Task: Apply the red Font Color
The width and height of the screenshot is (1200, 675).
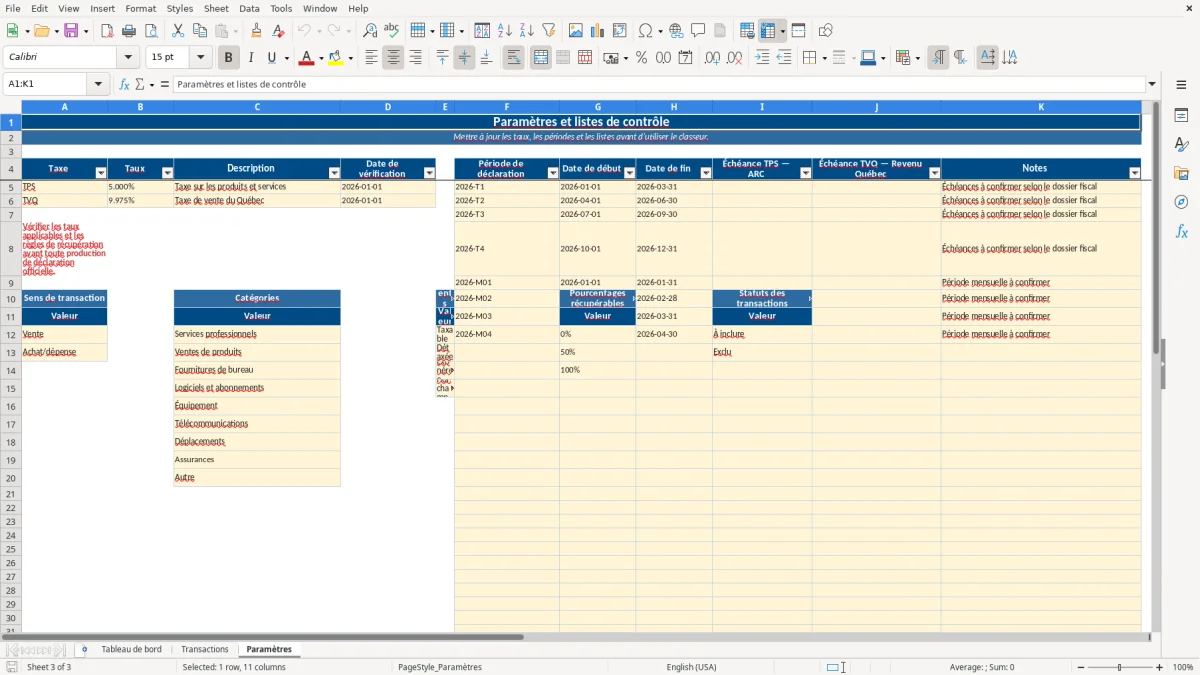Action: (x=305, y=58)
